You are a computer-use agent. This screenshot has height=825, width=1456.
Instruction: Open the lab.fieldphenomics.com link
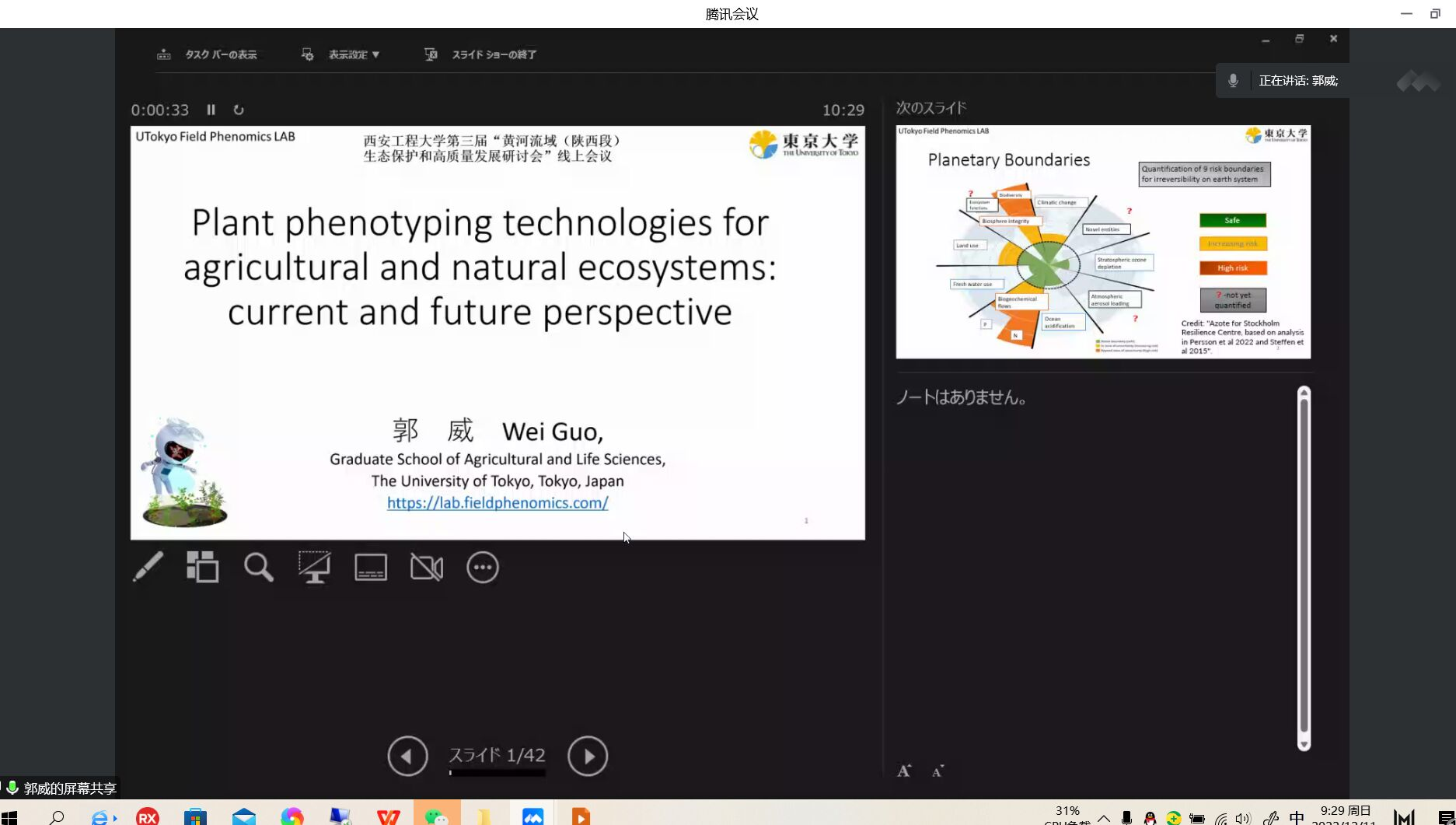(498, 503)
